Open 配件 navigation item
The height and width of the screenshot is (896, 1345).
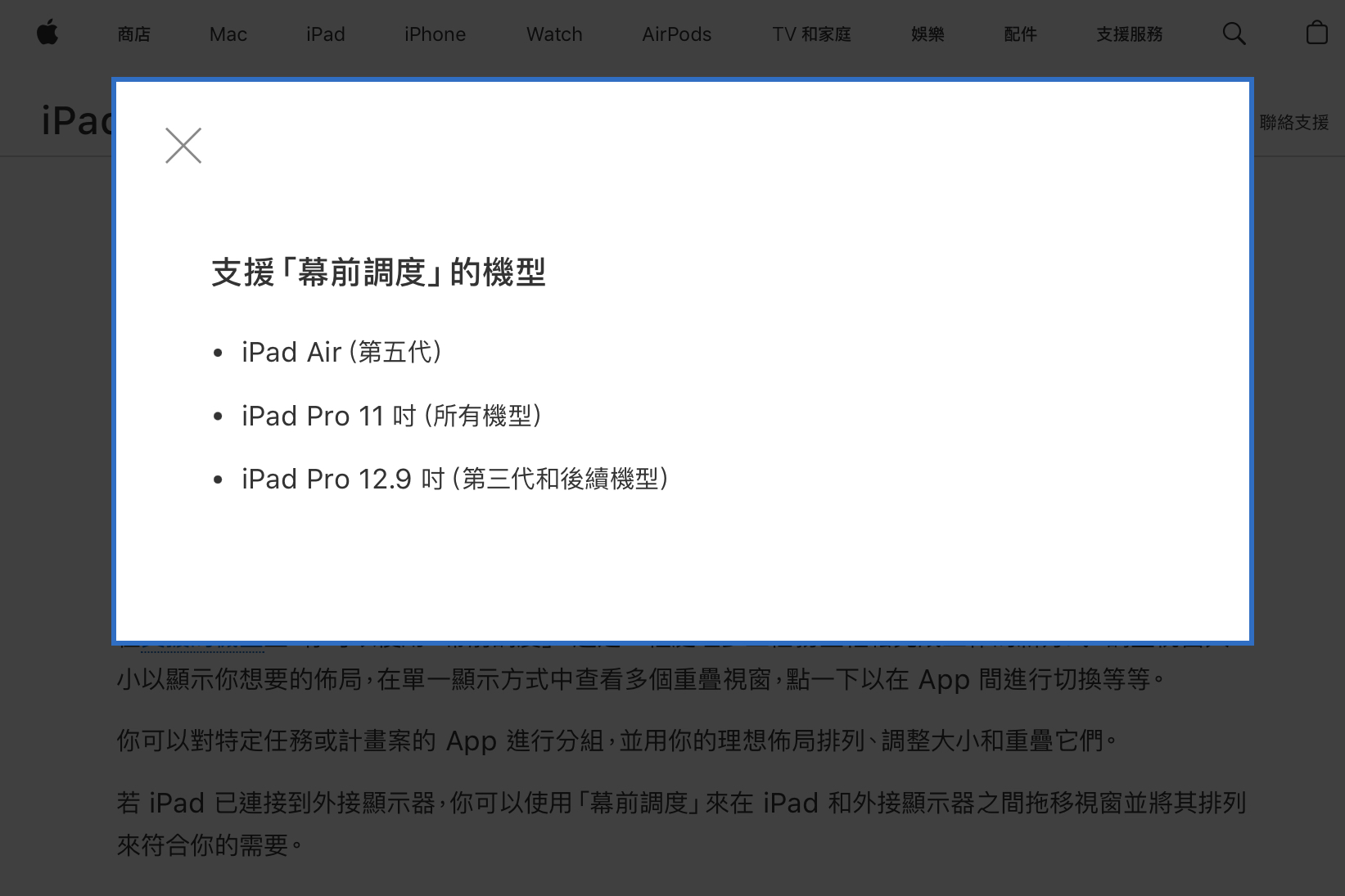pyautogui.click(x=1020, y=34)
